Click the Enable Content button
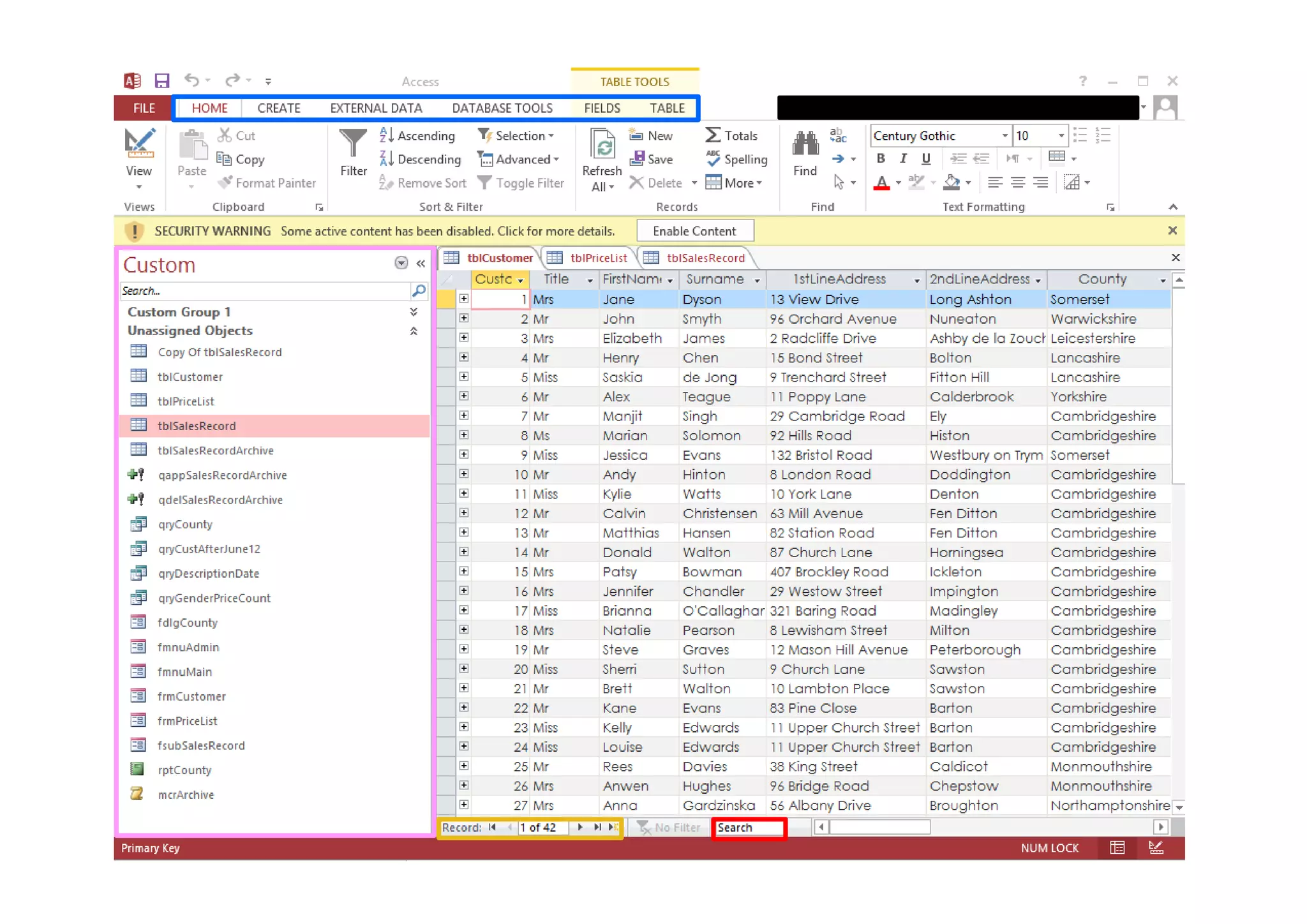 pos(694,231)
